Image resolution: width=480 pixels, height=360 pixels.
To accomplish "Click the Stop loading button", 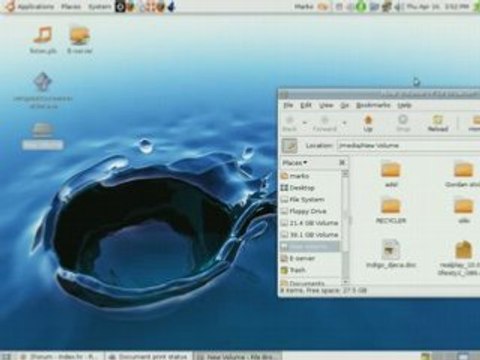I will pos(403,123).
